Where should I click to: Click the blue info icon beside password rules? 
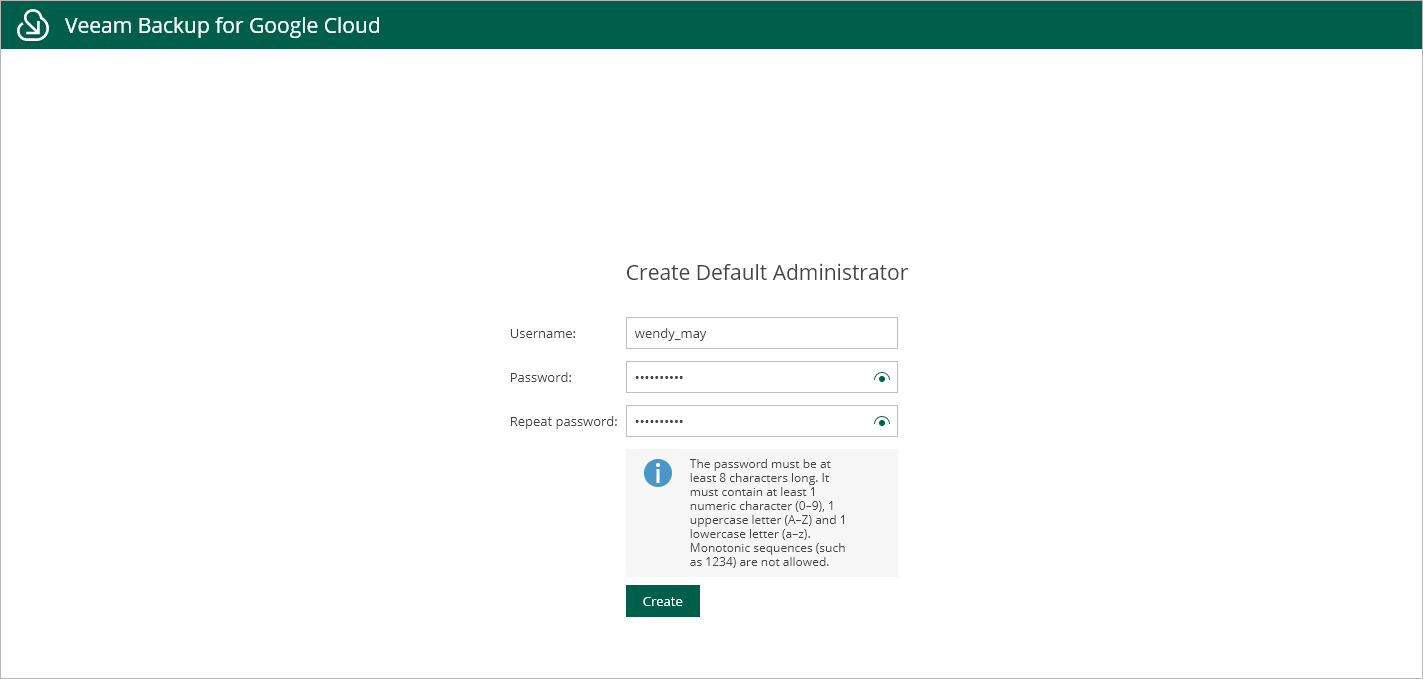pos(658,473)
